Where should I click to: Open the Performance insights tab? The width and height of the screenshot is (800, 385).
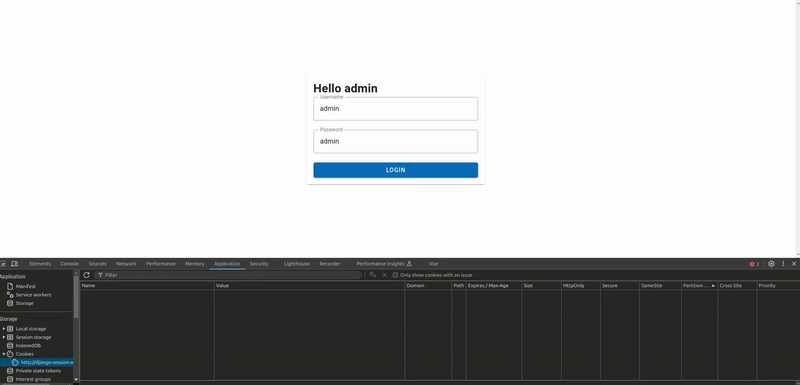point(384,264)
